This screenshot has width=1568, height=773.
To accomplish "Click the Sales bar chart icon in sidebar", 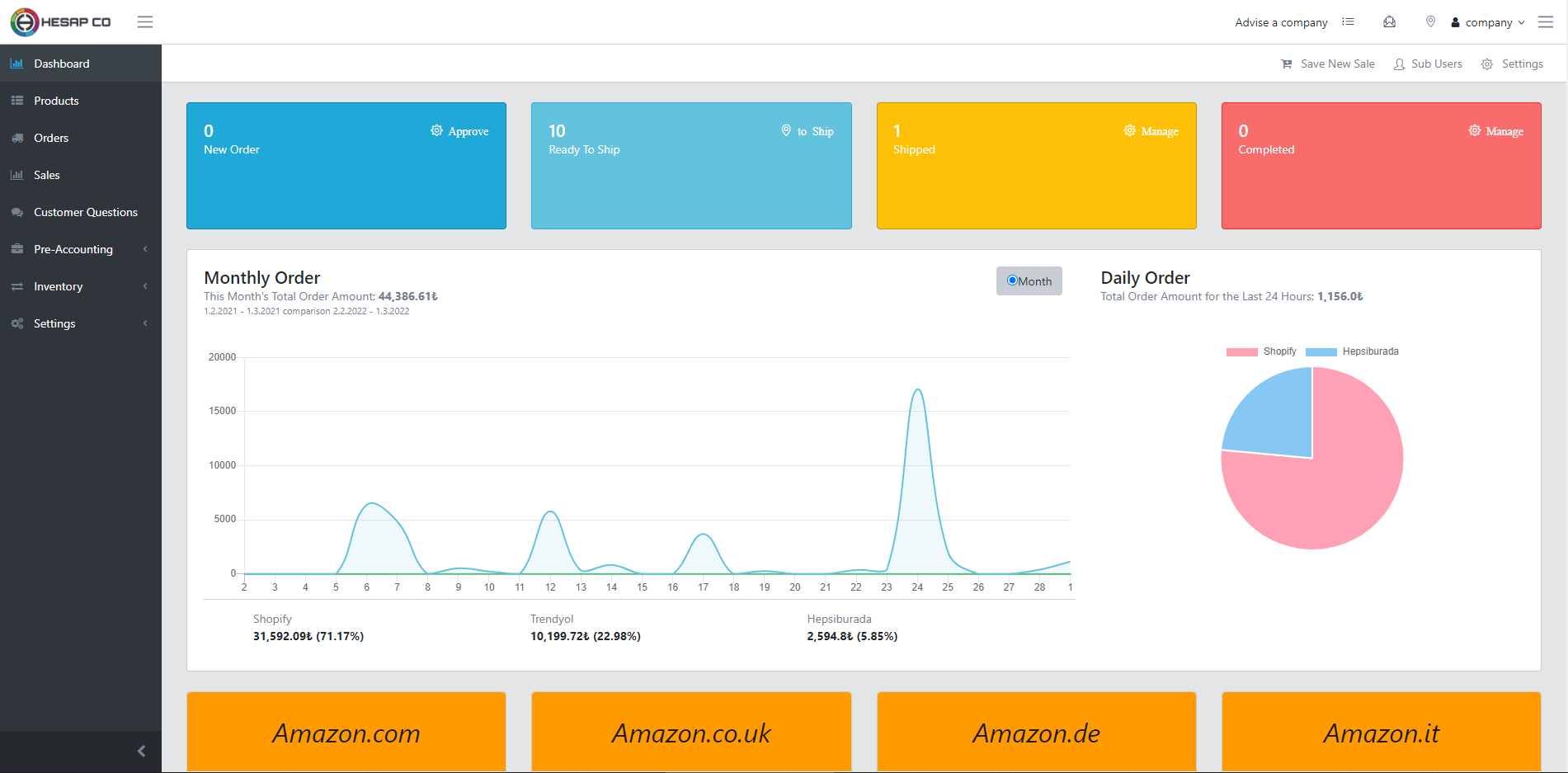I will click(16, 175).
